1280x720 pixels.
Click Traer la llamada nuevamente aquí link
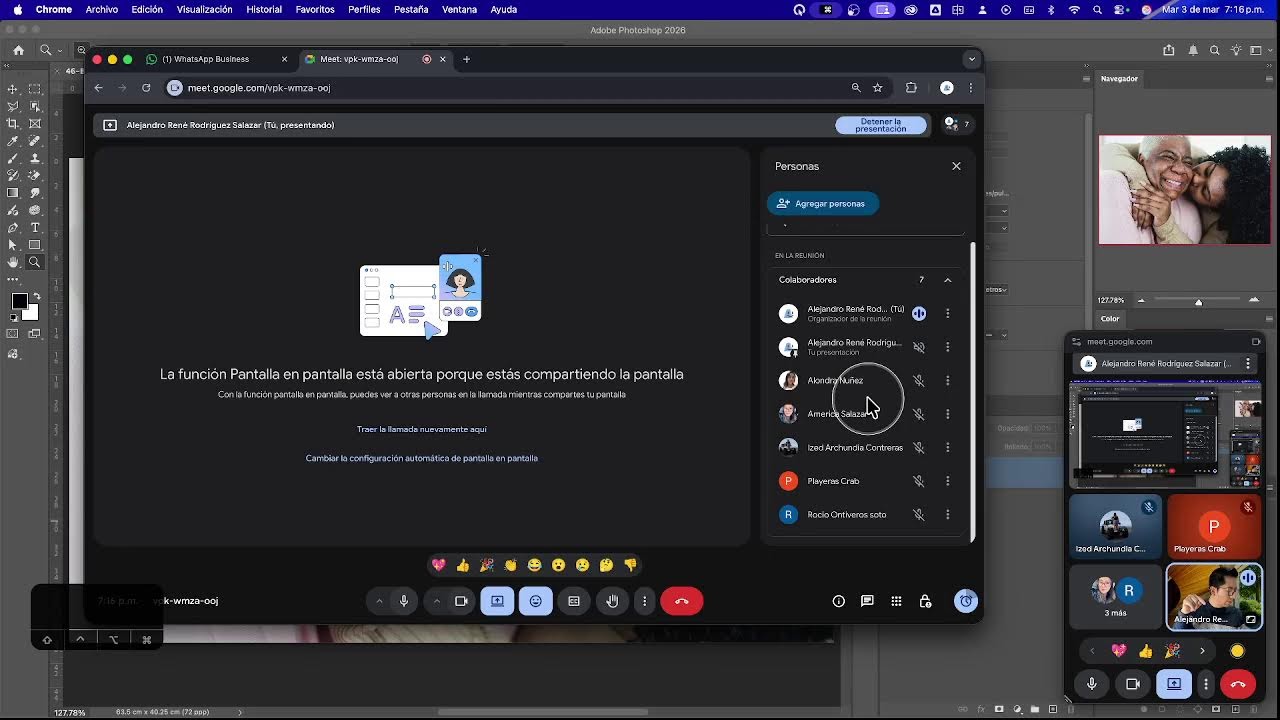422,429
